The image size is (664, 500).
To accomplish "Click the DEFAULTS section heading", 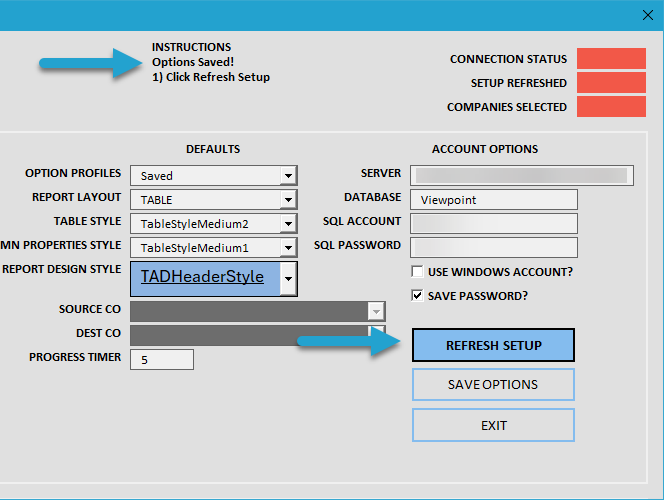I will click(213, 149).
